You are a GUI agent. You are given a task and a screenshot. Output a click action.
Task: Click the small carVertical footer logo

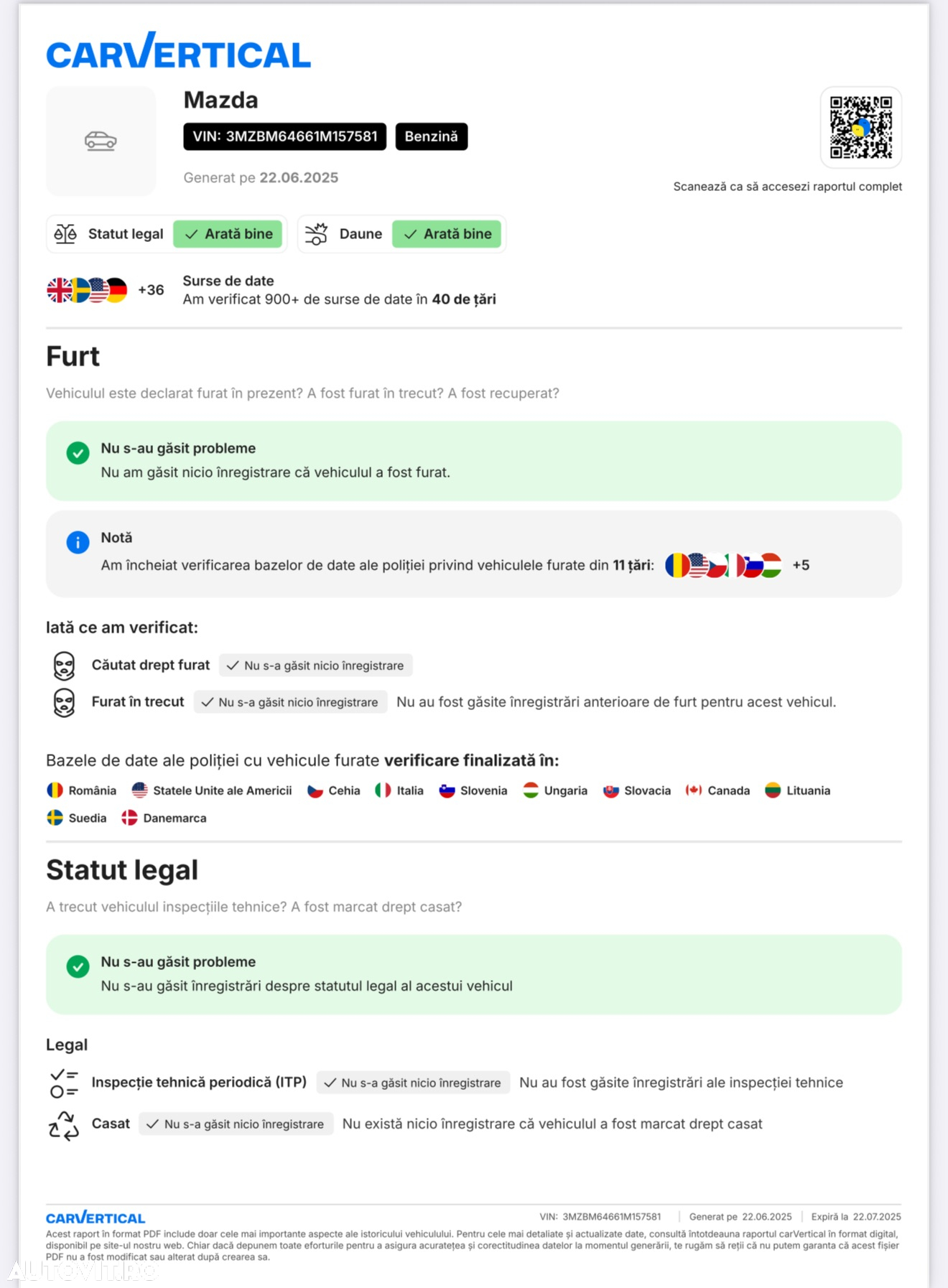pyautogui.click(x=96, y=1217)
